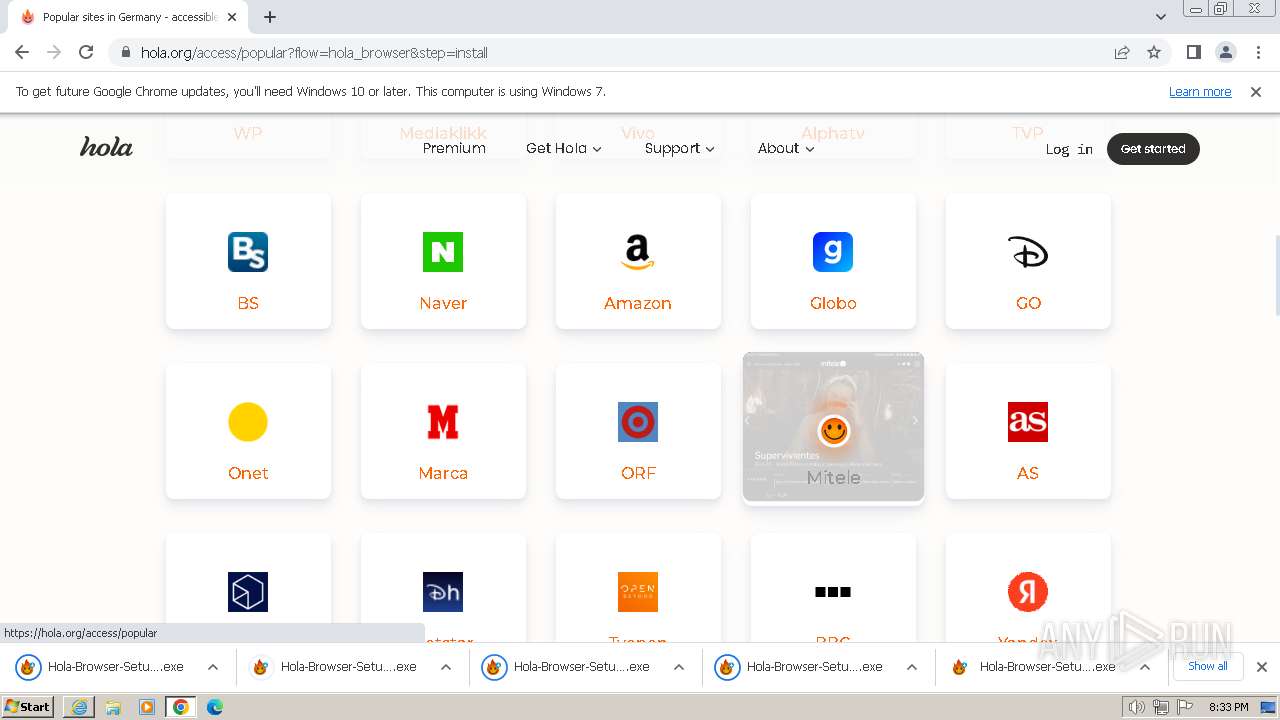This screenshot has height=720, width=1280.
Task: Click Show all downloads button
Action: pos(1208,666)
